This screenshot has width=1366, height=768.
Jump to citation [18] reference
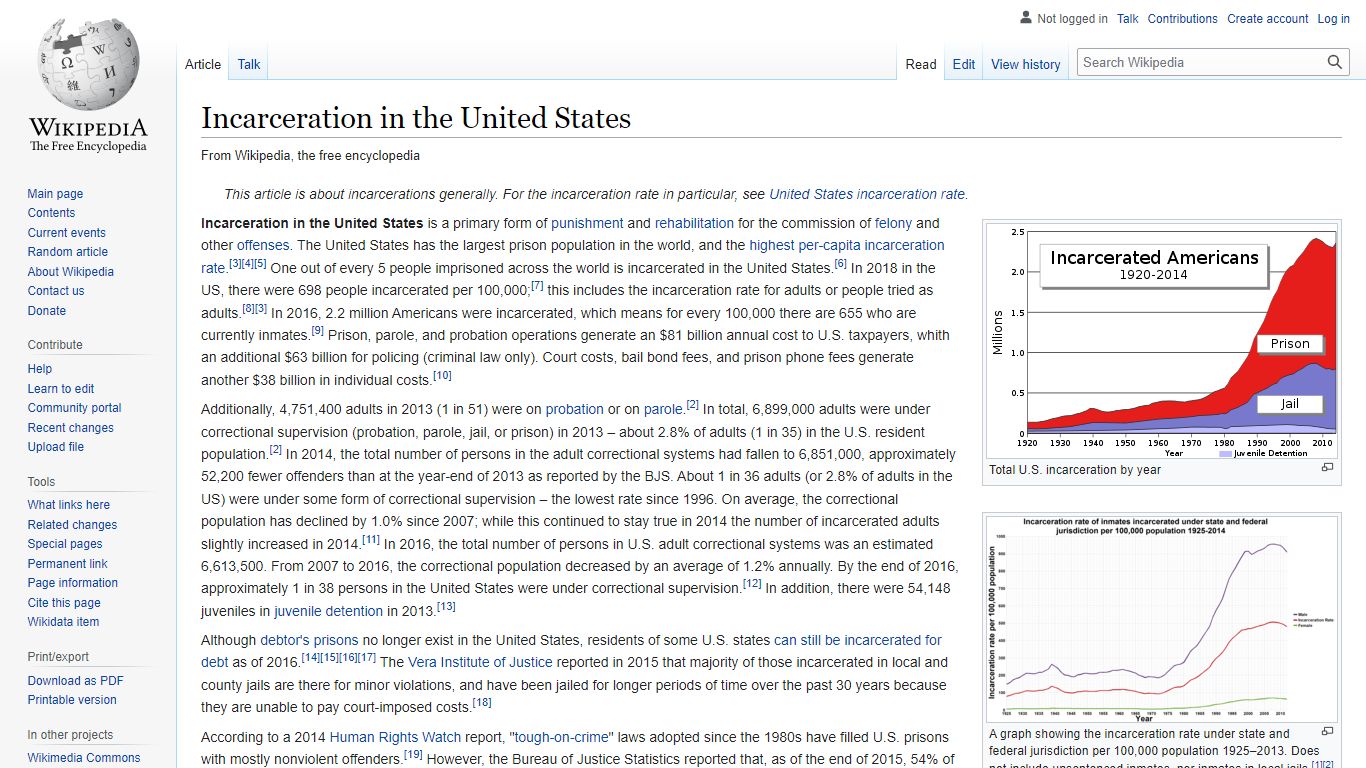click(482, 703)
